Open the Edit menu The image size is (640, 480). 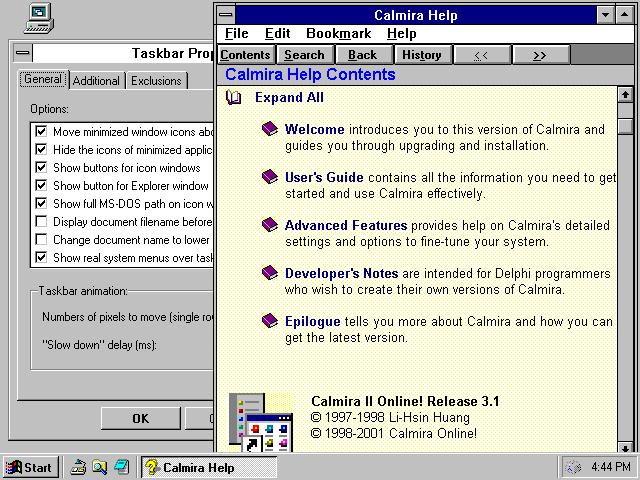click(x=278, y=33)
